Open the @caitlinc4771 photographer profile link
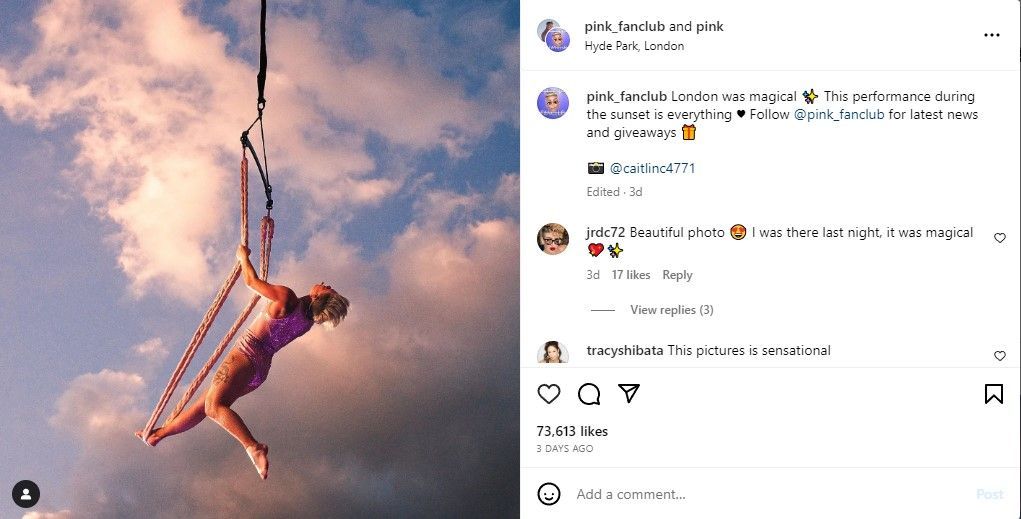Screen dimensions: 1021x519 point(652,168)
